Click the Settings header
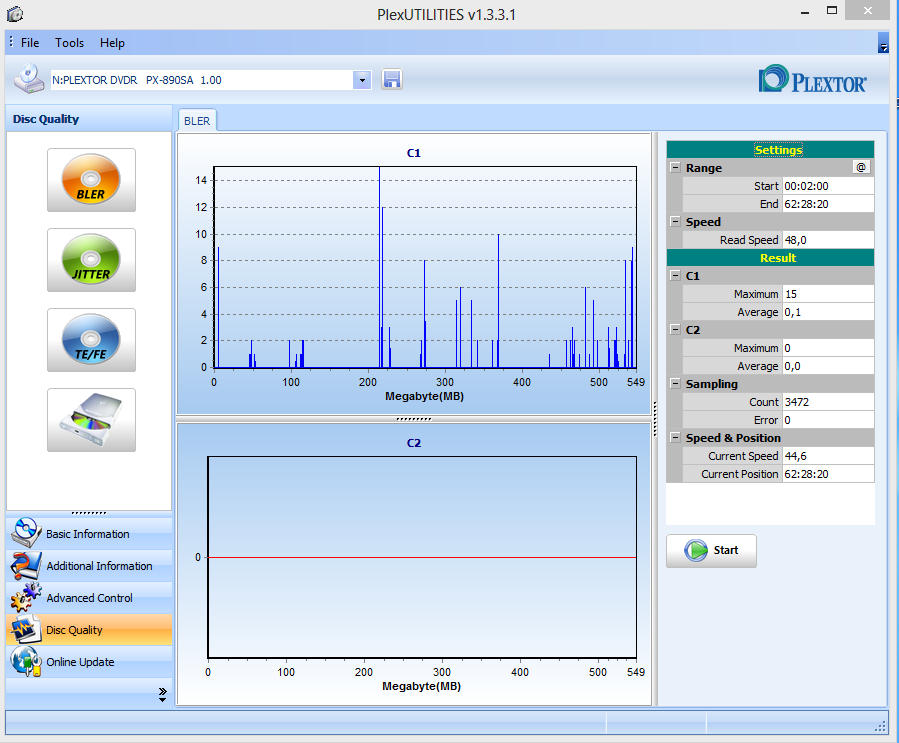This screenshot has width=899, height=743. point(770,150)
